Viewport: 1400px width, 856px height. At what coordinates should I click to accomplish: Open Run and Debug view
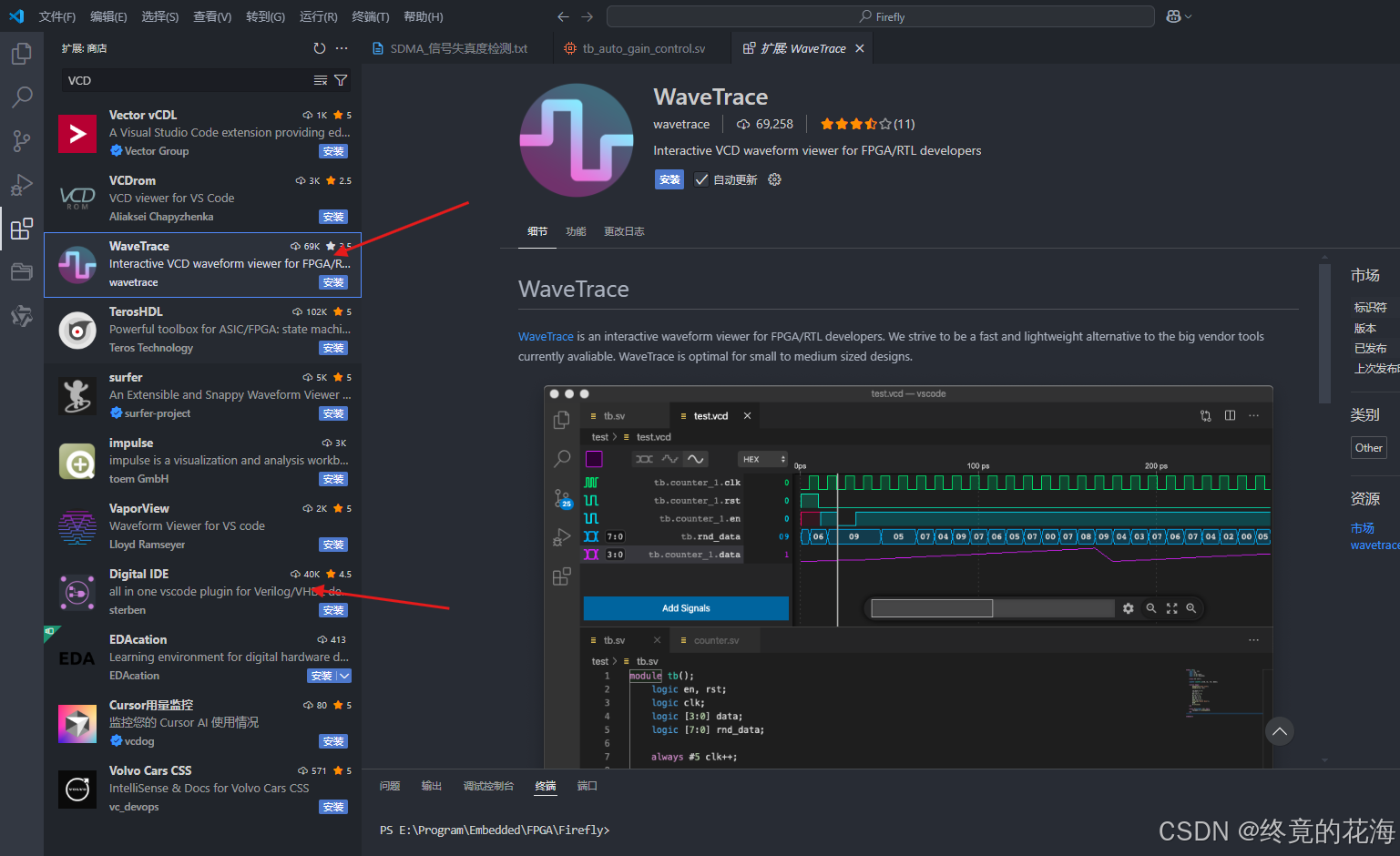point(22,185)
